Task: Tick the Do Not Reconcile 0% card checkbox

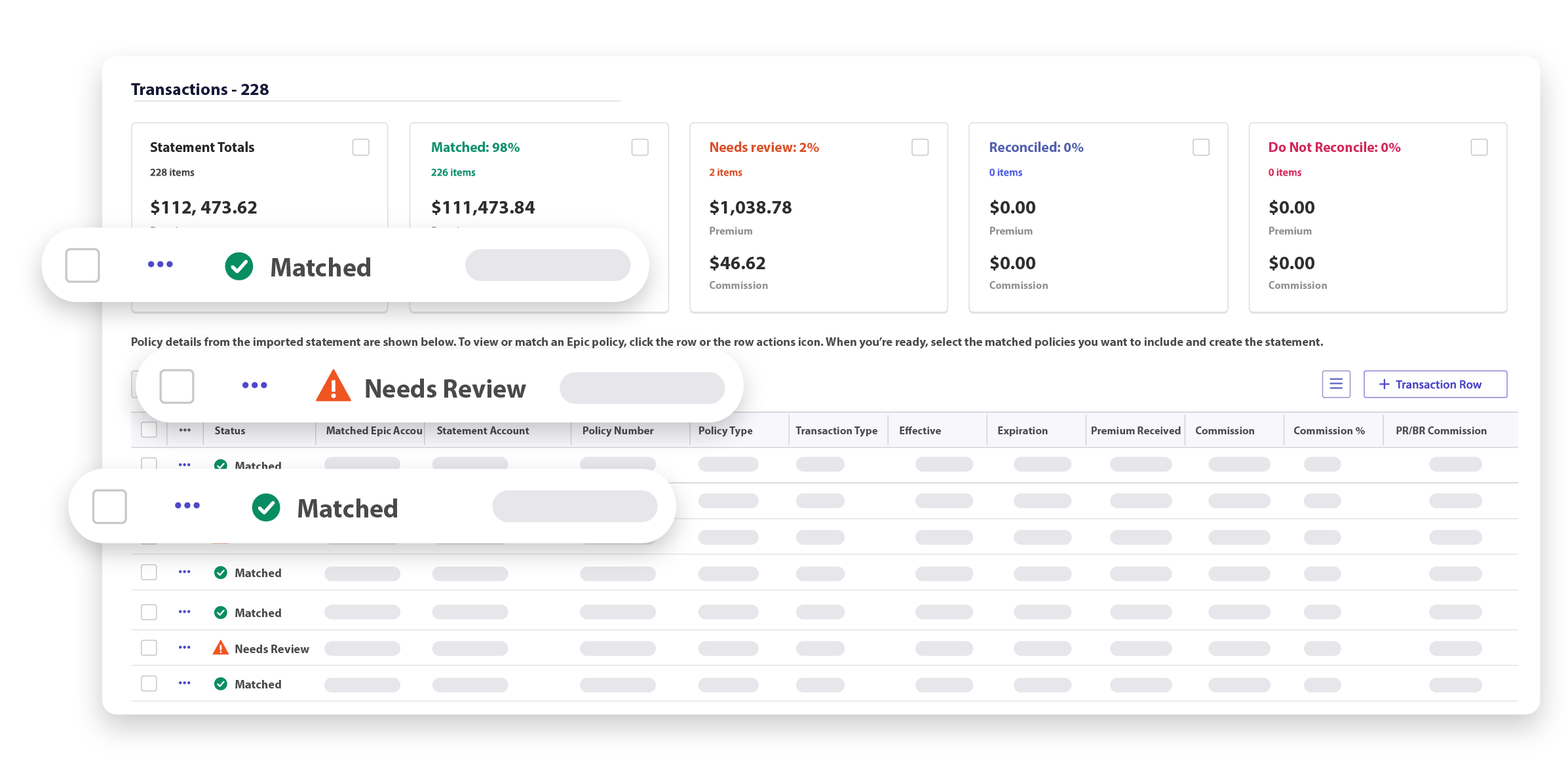Action: 1479,147
